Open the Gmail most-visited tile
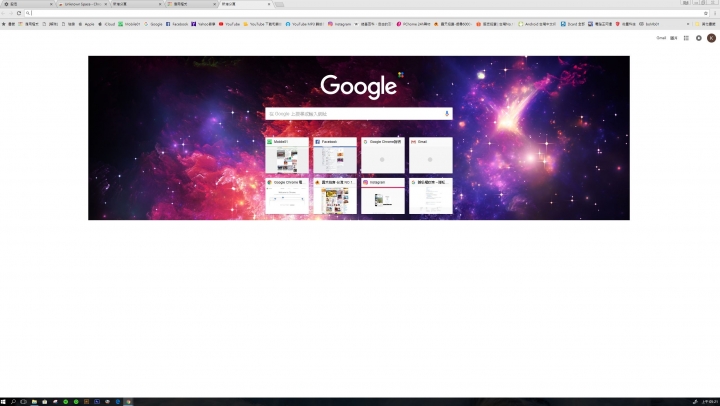The image size is (720, 406). [x=431, y=155]
